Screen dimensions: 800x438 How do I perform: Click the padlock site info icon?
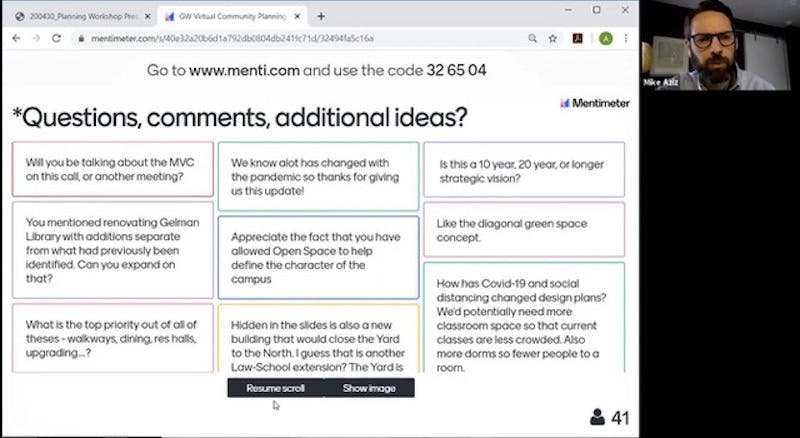click(81, 38)
